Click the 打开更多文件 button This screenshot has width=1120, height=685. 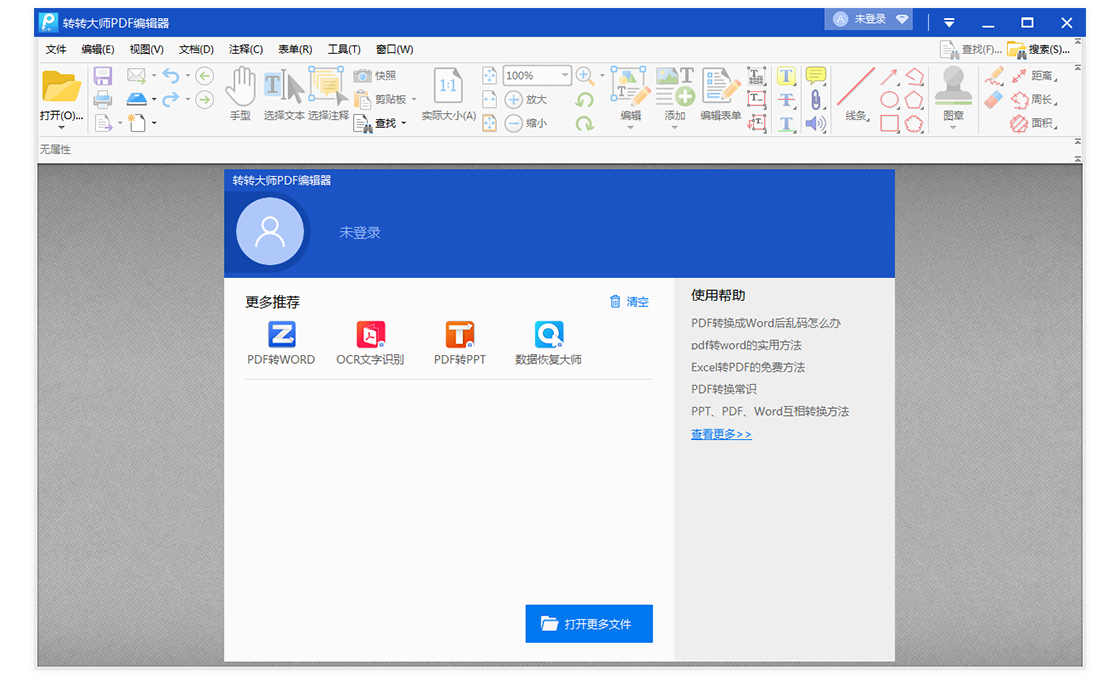point(589,624)
